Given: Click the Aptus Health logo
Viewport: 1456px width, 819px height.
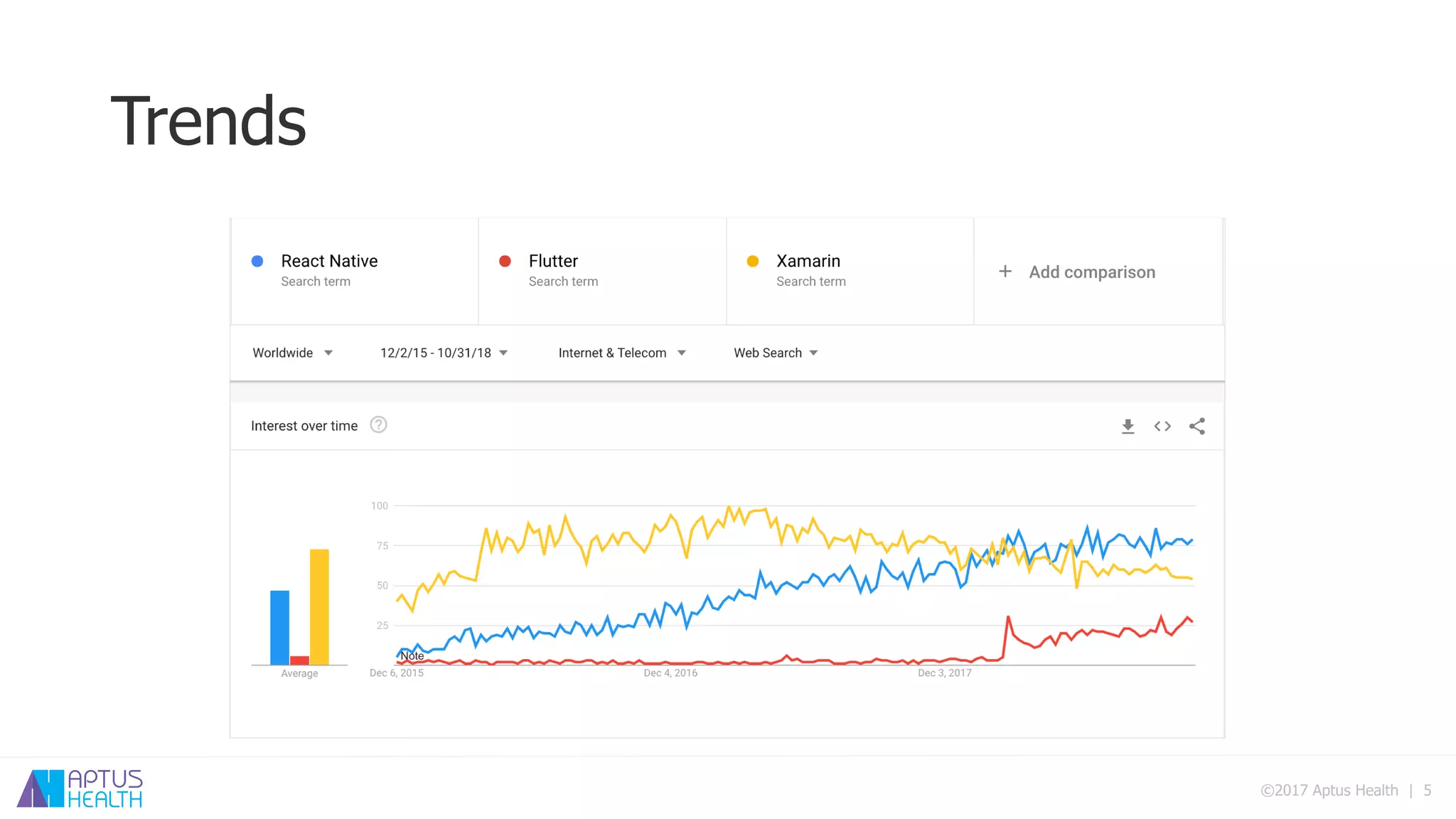Looking at the screenshot, I should coord(80,788).
